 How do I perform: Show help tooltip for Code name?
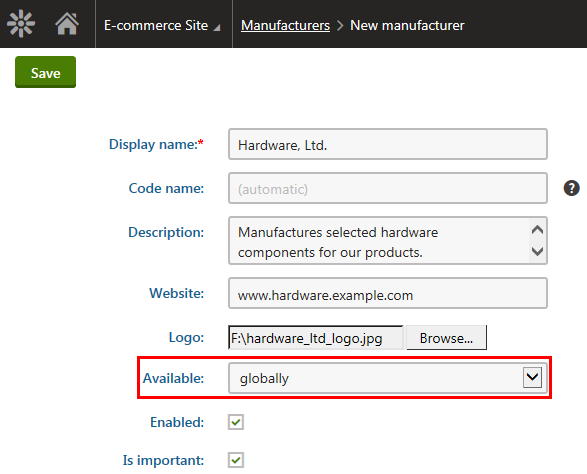[571, 188]
